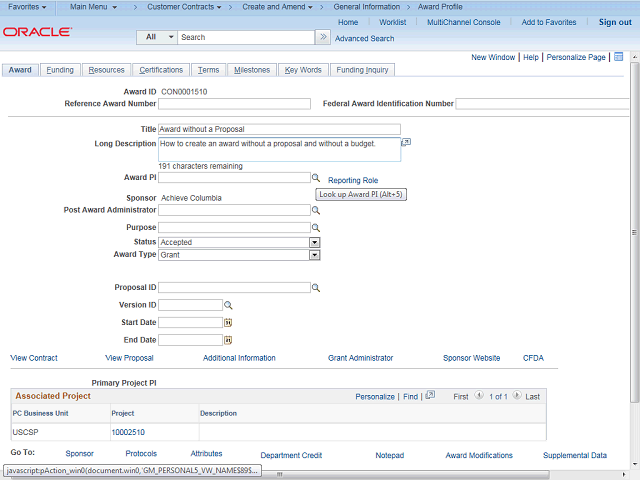Click the Version ID lookup magnifier
Image resolution: width=640 pixels, height=480 pixels.
click(227, 305)
